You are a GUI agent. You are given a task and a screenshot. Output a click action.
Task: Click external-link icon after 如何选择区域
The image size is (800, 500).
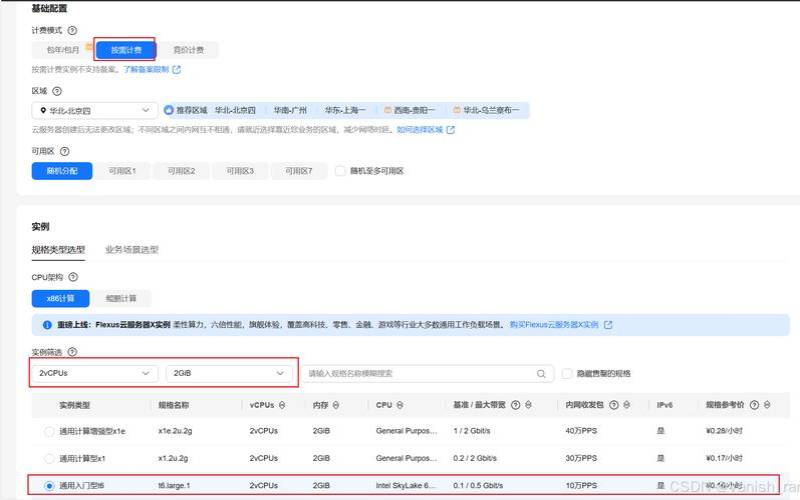(x=450, y=130)
